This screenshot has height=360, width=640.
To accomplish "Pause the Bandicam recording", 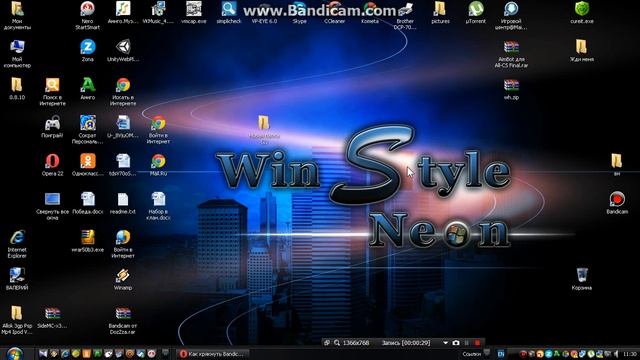I will click(467, 343).
